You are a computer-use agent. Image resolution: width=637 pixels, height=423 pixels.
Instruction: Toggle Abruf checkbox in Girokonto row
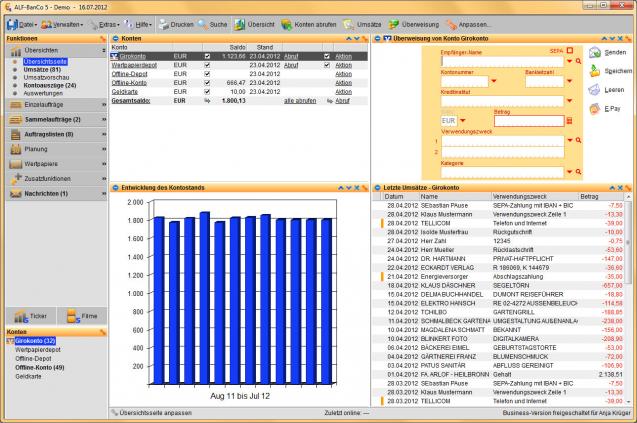(x=327, y=56)
